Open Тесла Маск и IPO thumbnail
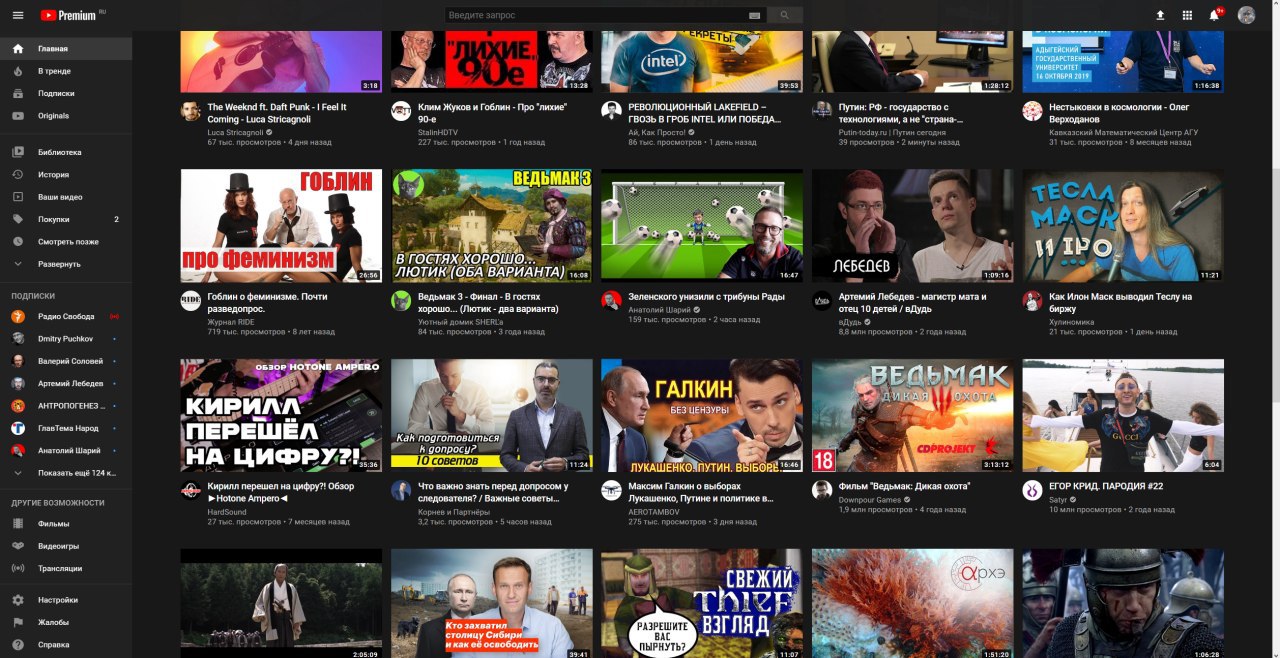Viewport: 1280px width, 658px height. 1123,226
